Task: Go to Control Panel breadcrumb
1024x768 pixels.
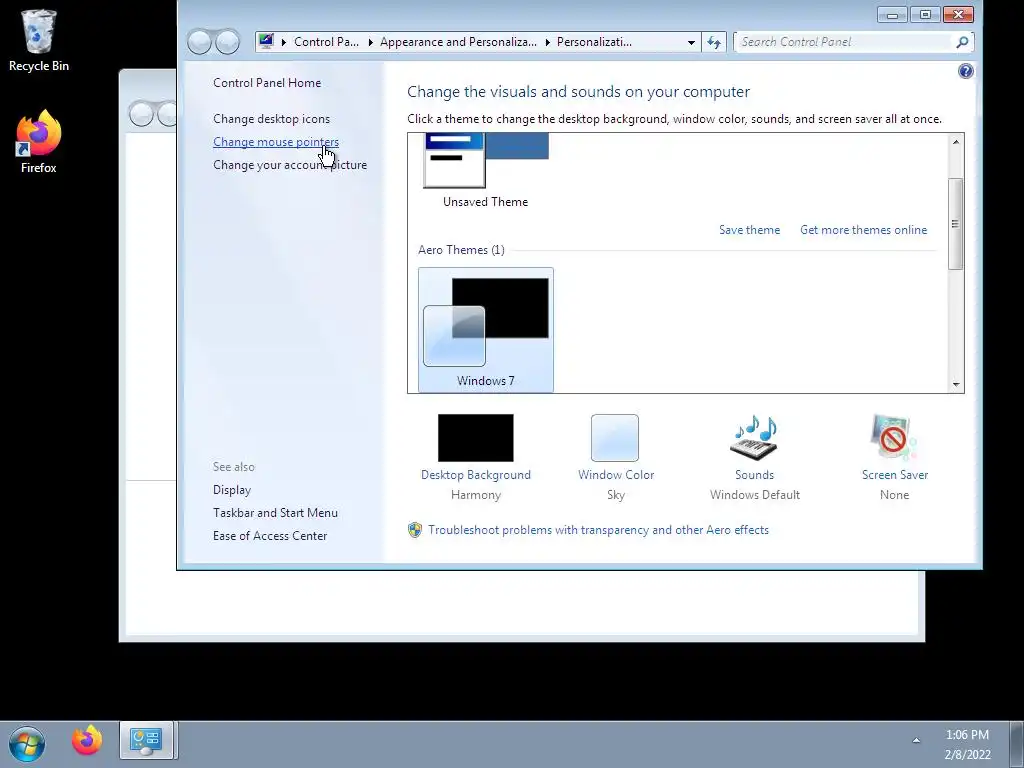Action: pos(326,42)
